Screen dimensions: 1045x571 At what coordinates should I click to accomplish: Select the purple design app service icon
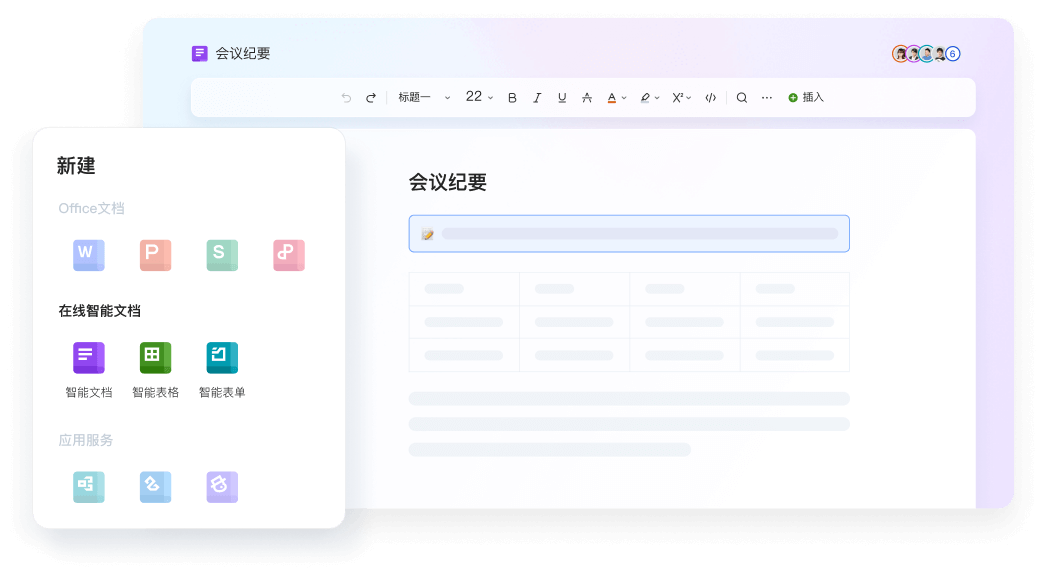point(222,486)
